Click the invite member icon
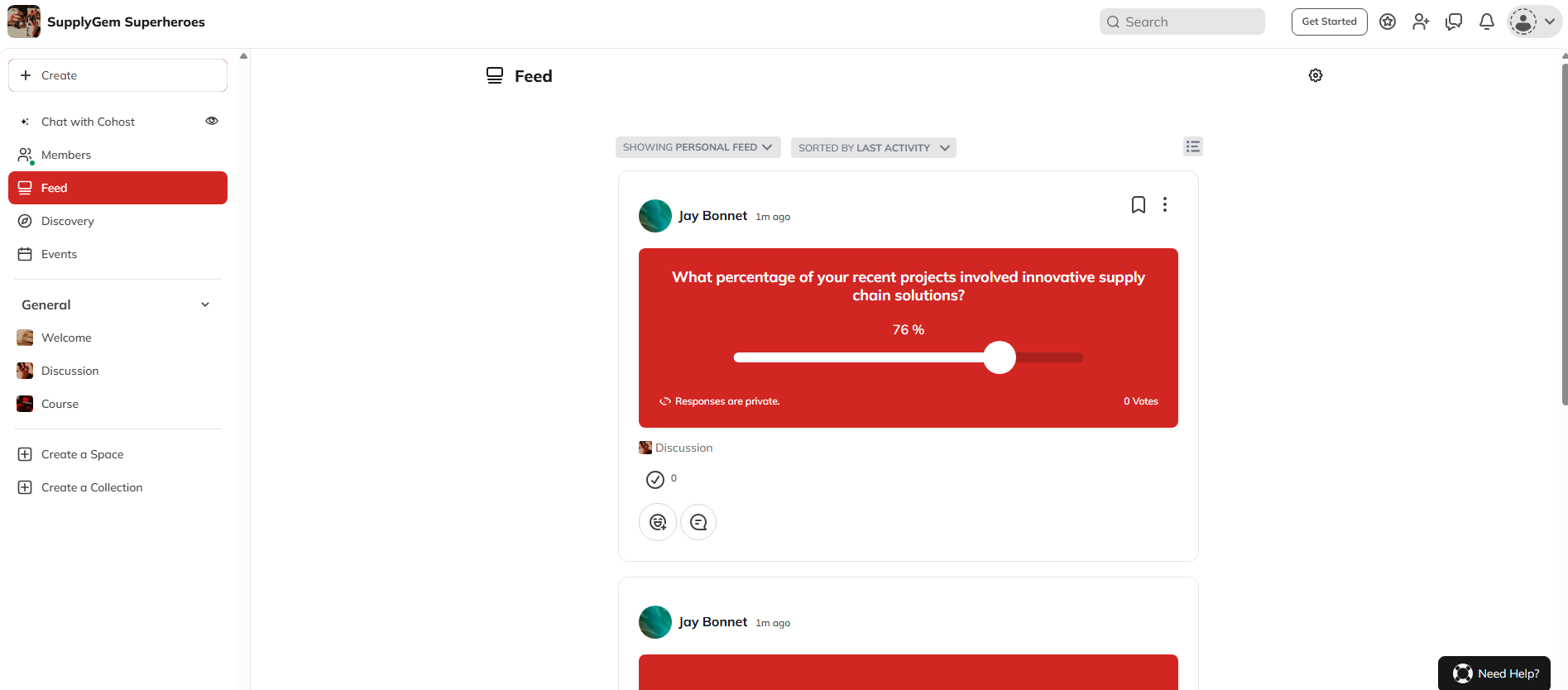 1420,22
